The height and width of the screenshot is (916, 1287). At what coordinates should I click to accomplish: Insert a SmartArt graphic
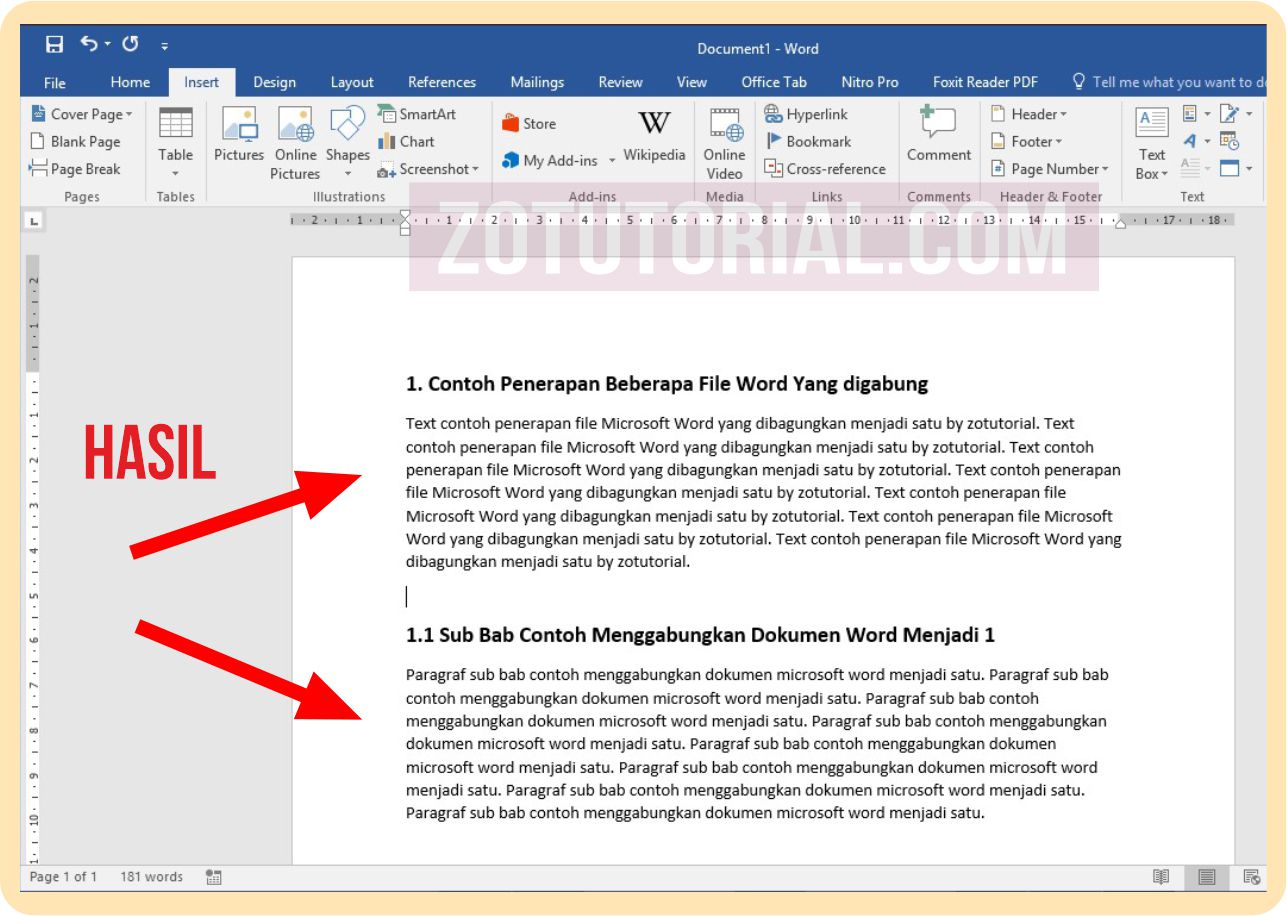(x=416, y=114)
